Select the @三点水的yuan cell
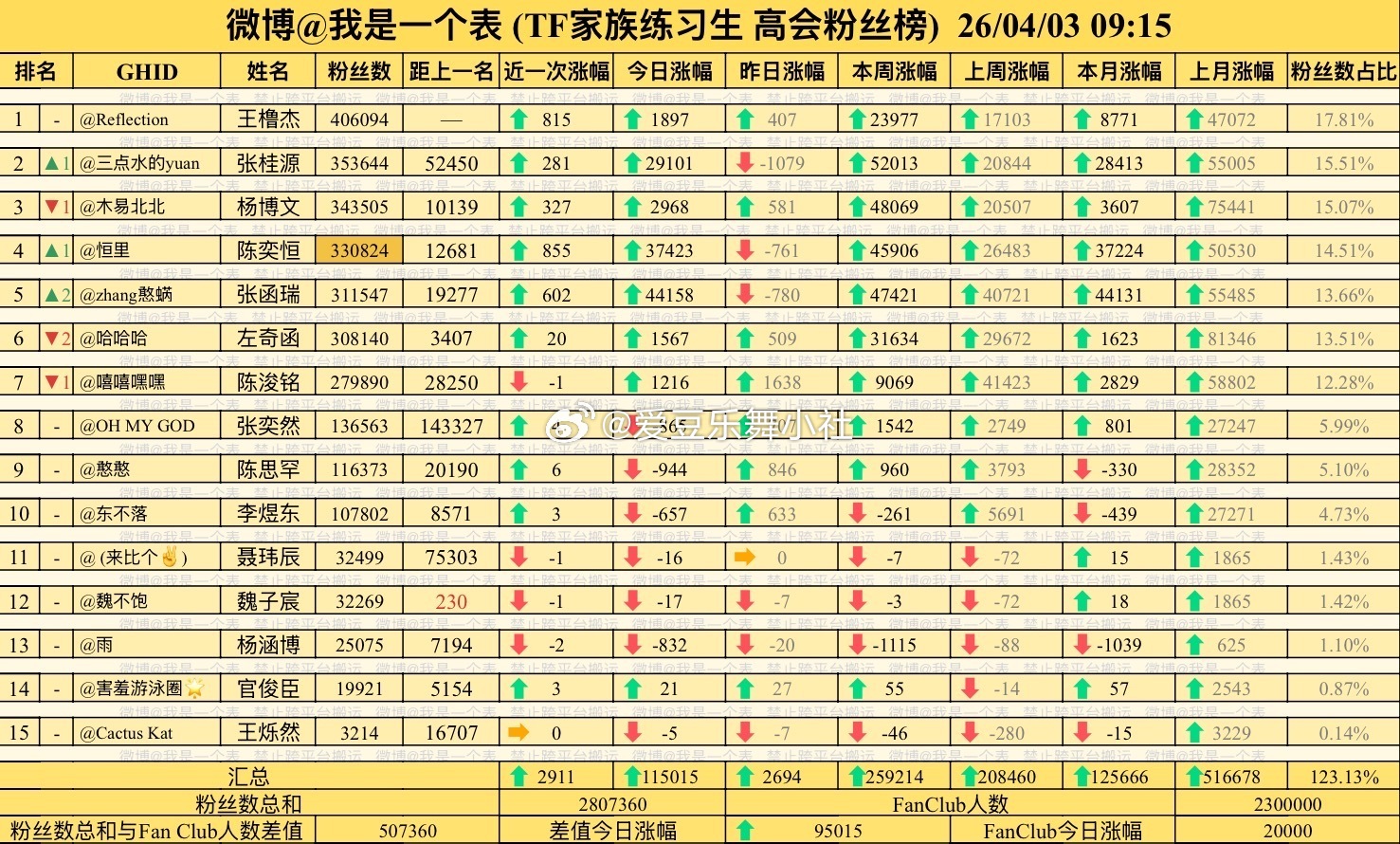 coord(147,163)
